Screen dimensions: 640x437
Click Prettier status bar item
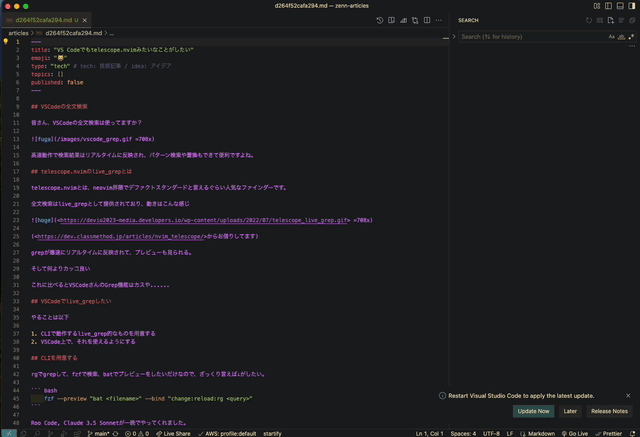click(x=609, y=433)
